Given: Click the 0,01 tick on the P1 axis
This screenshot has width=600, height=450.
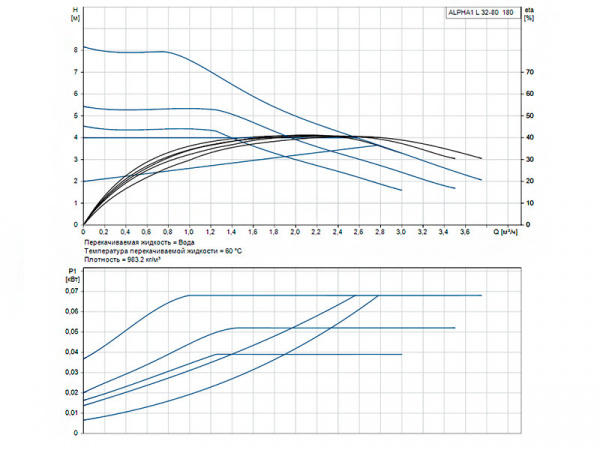Looking at the screenshot, I should click(72, 412).
